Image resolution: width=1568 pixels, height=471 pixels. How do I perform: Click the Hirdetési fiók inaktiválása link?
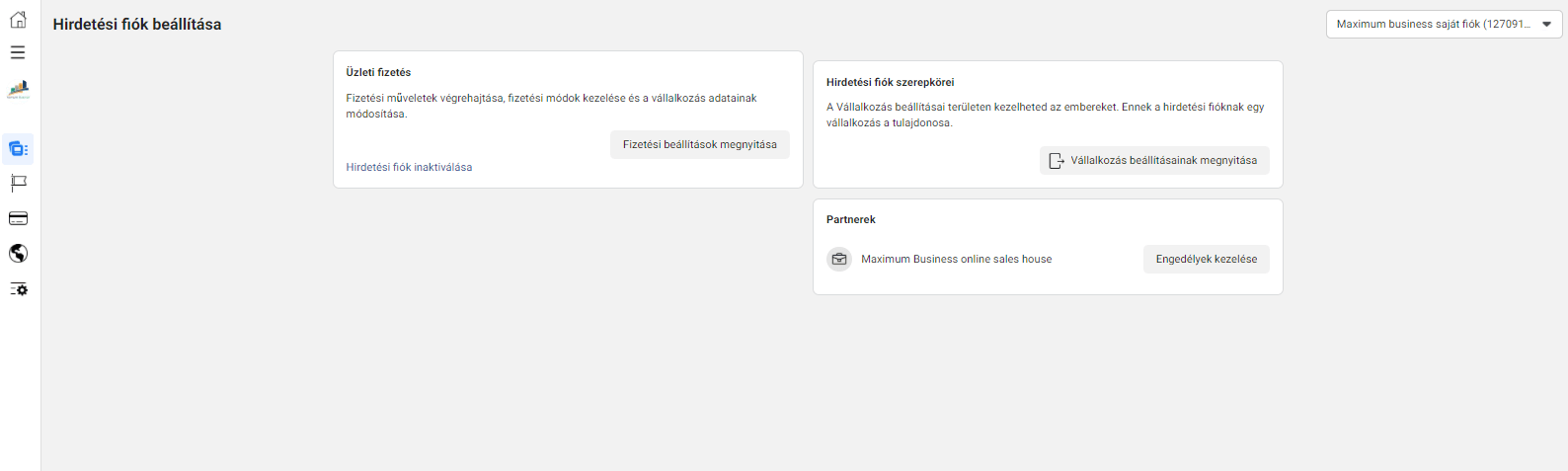[x=409, y=167]
